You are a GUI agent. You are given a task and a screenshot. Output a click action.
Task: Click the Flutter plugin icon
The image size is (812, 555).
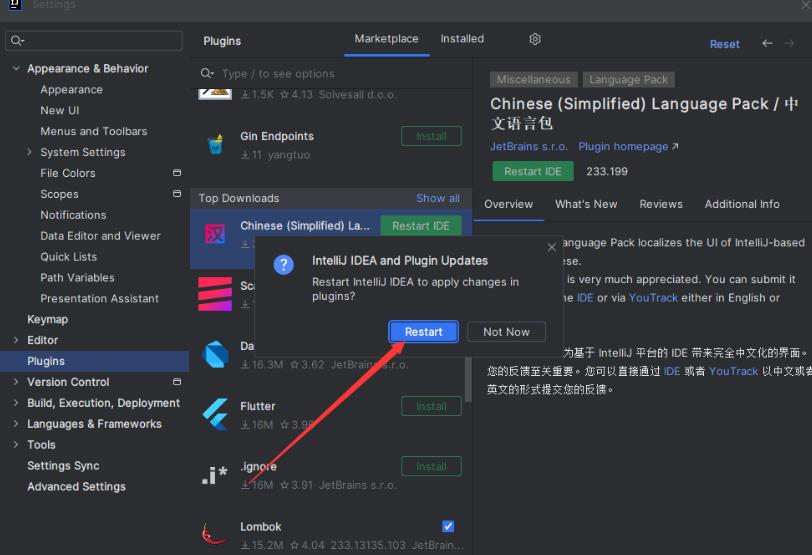(215, 415)
